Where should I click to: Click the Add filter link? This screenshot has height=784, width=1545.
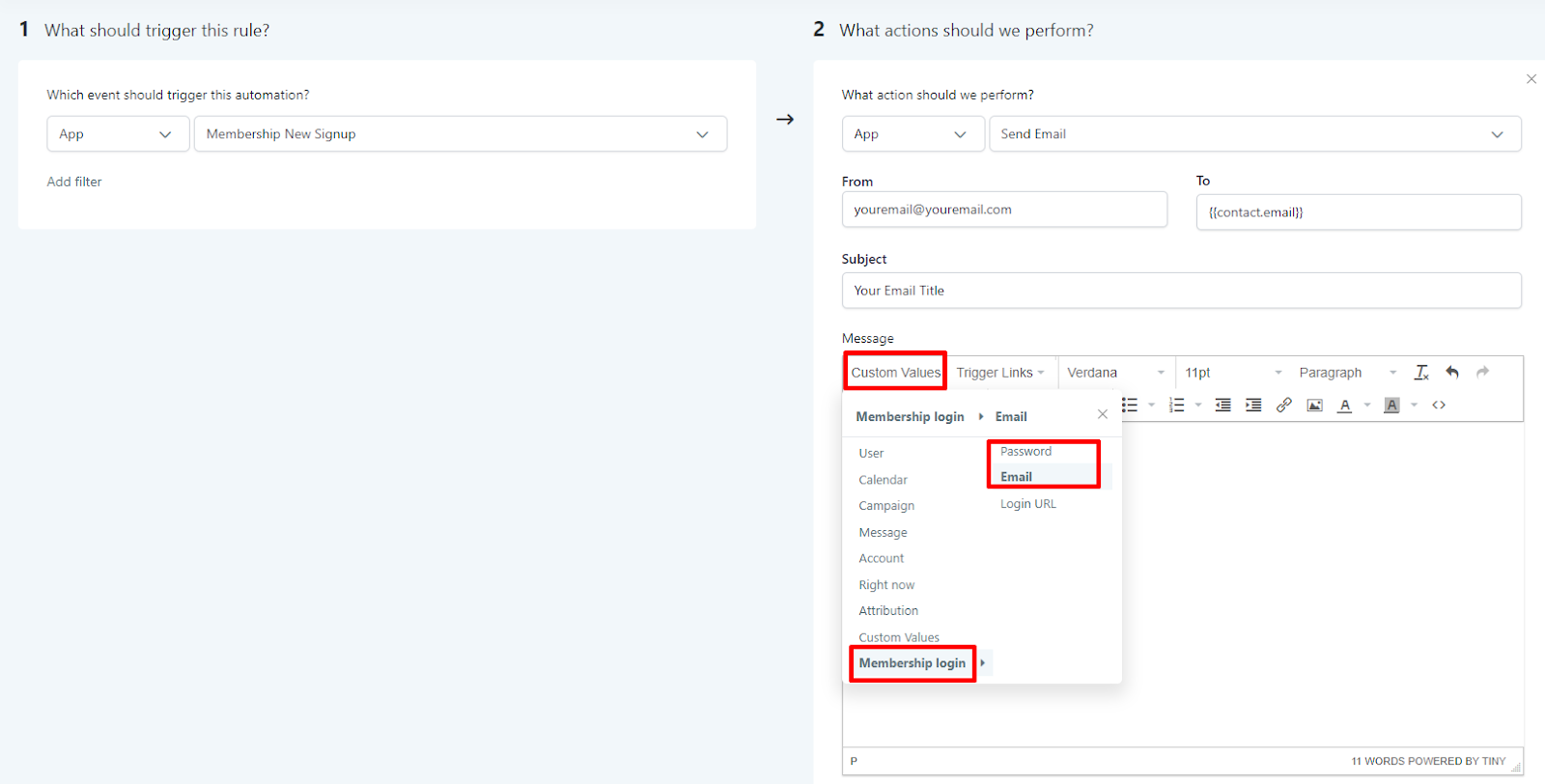(74, 182)
